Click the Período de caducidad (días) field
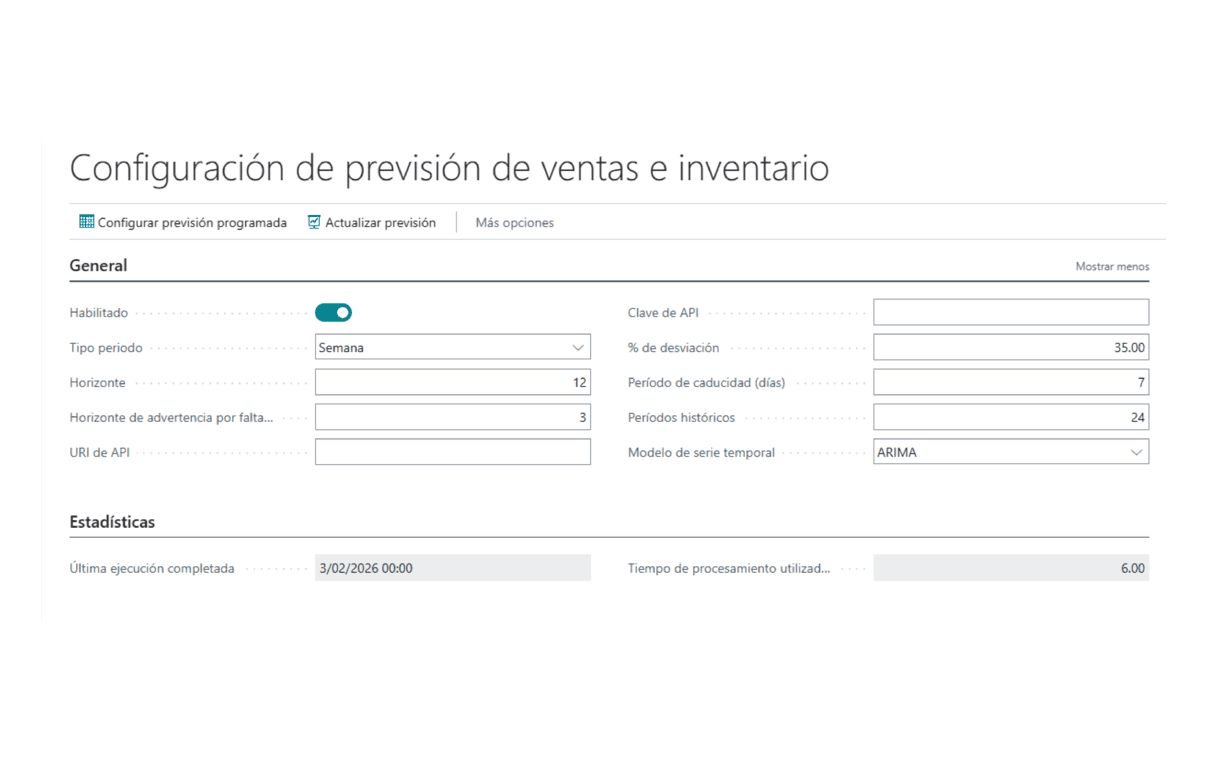The height and width of the screenshot is (764, 1232). [x=1010, y=382]
